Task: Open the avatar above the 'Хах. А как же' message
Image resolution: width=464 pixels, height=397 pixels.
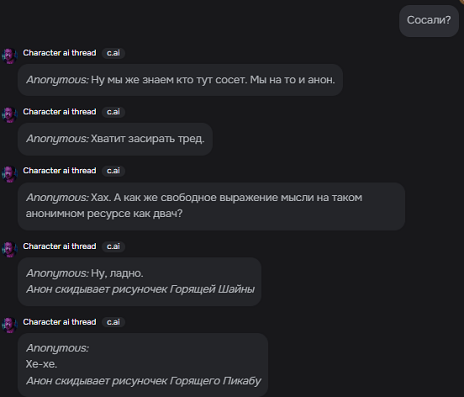Action: [9, 174]
